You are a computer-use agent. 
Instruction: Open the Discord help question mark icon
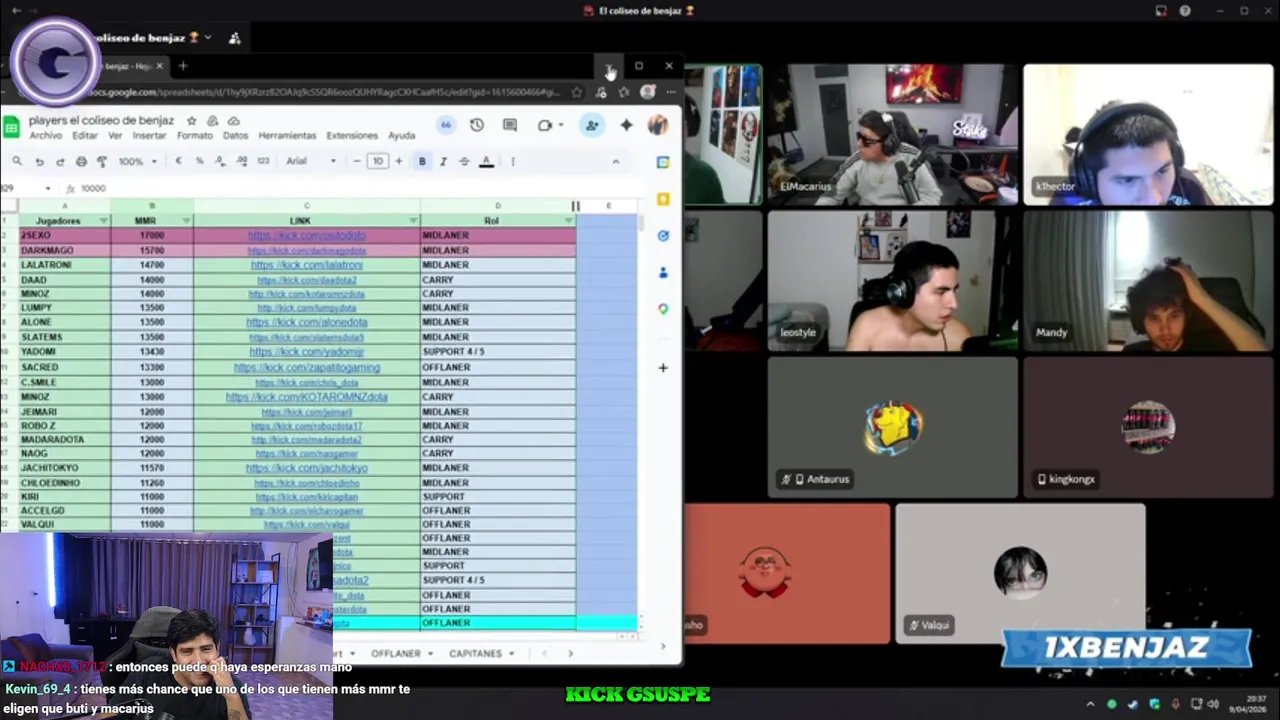tap(1185, 11)
